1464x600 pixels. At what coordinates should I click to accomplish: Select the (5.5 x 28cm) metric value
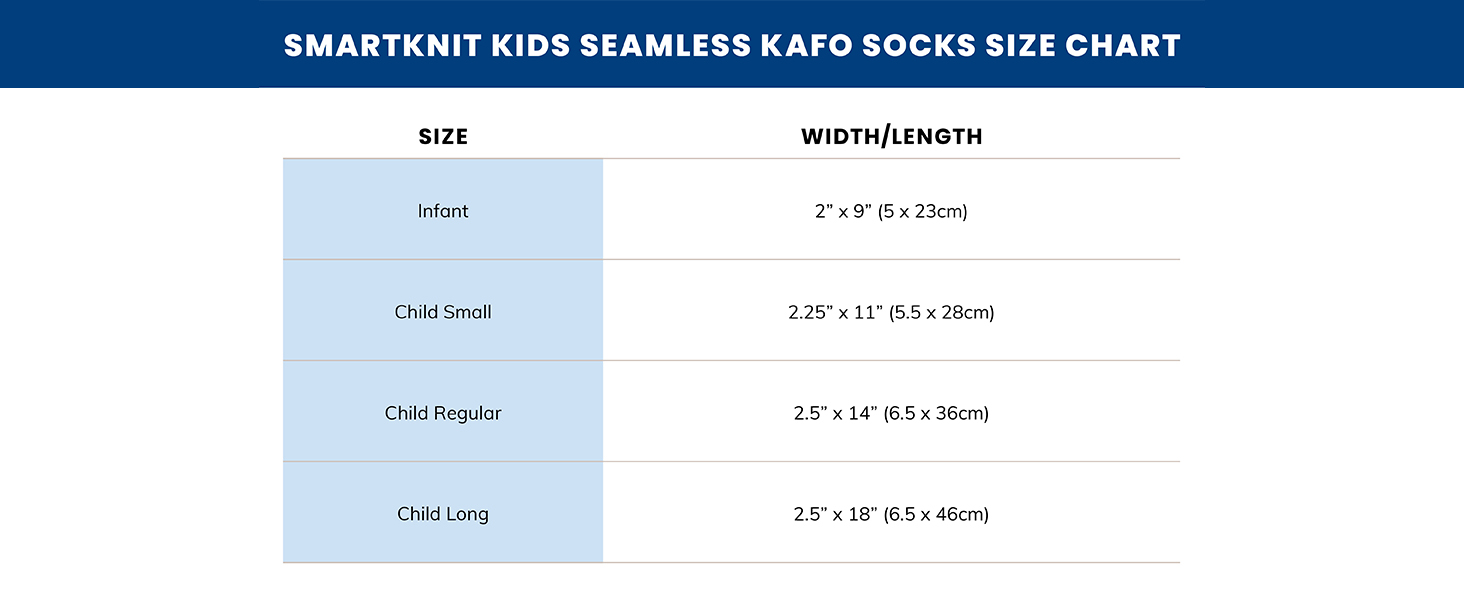pyautogui.click(x=939, y=312)
